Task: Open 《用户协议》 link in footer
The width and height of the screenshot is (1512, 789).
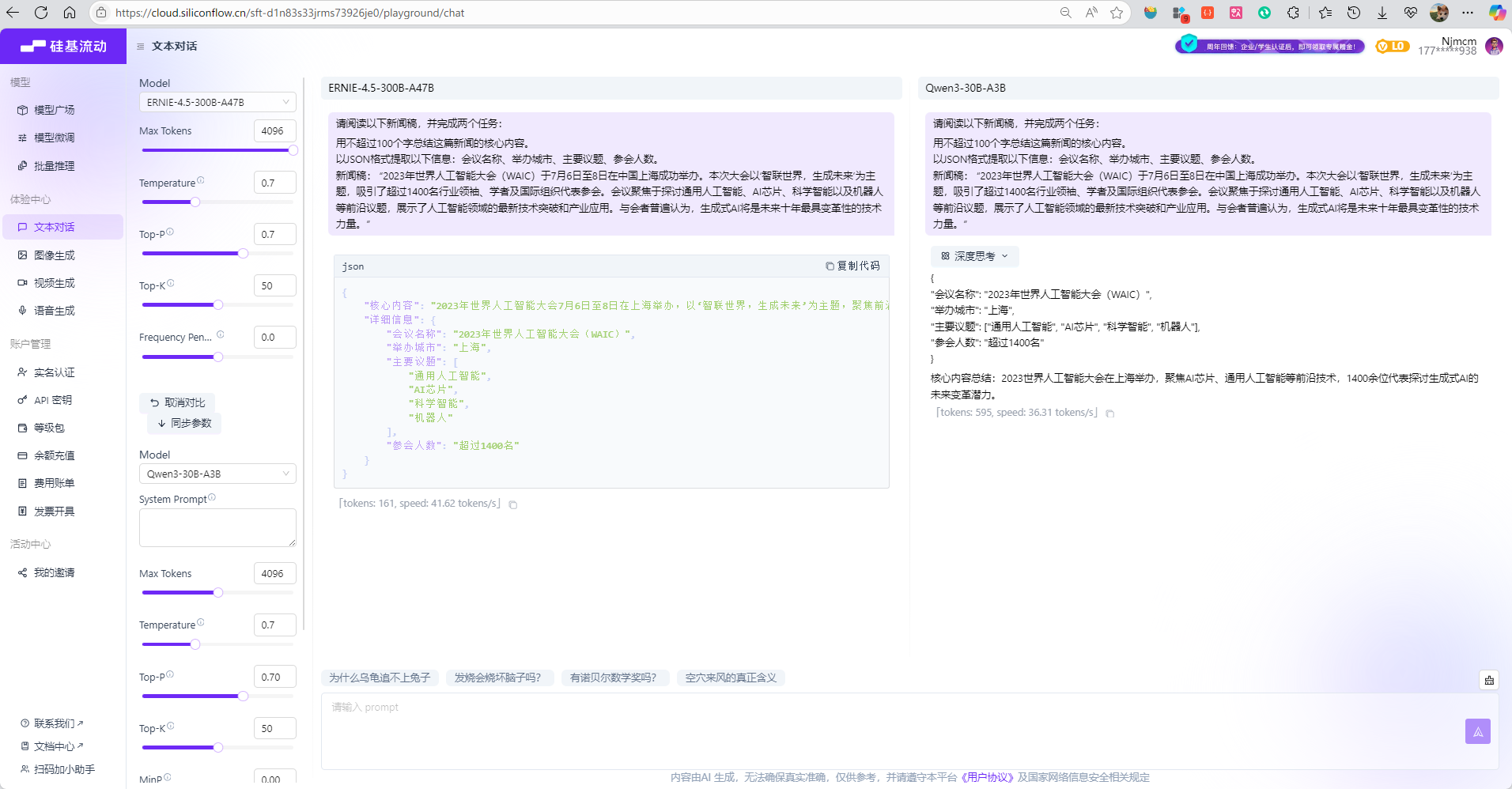Action: coord(987,777)
